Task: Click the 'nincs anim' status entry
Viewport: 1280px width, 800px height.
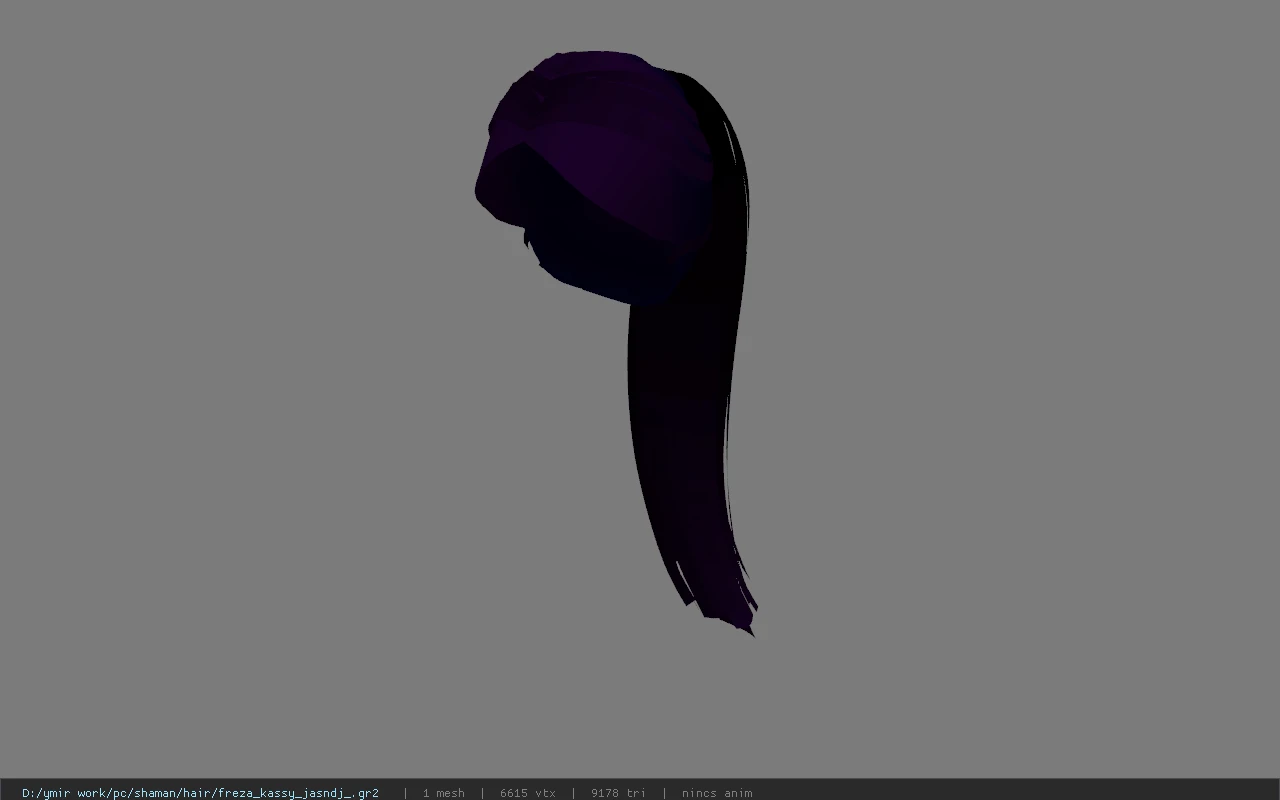Action: (x=717, y=793)
